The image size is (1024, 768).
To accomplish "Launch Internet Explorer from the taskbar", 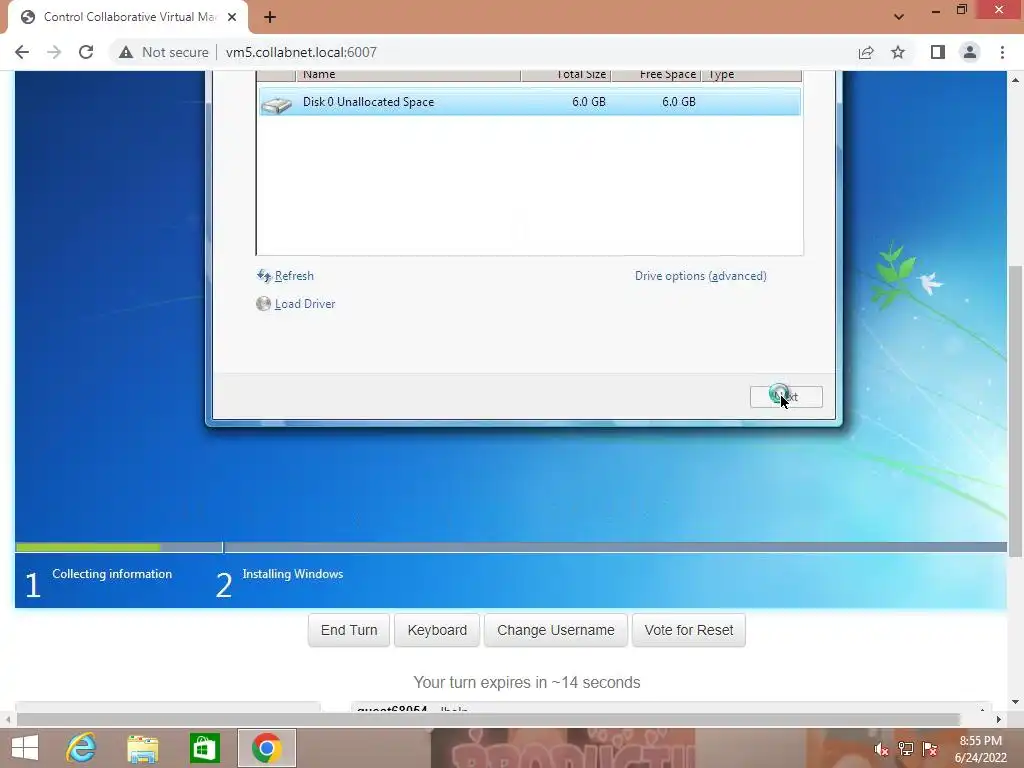I will point(82,748).
